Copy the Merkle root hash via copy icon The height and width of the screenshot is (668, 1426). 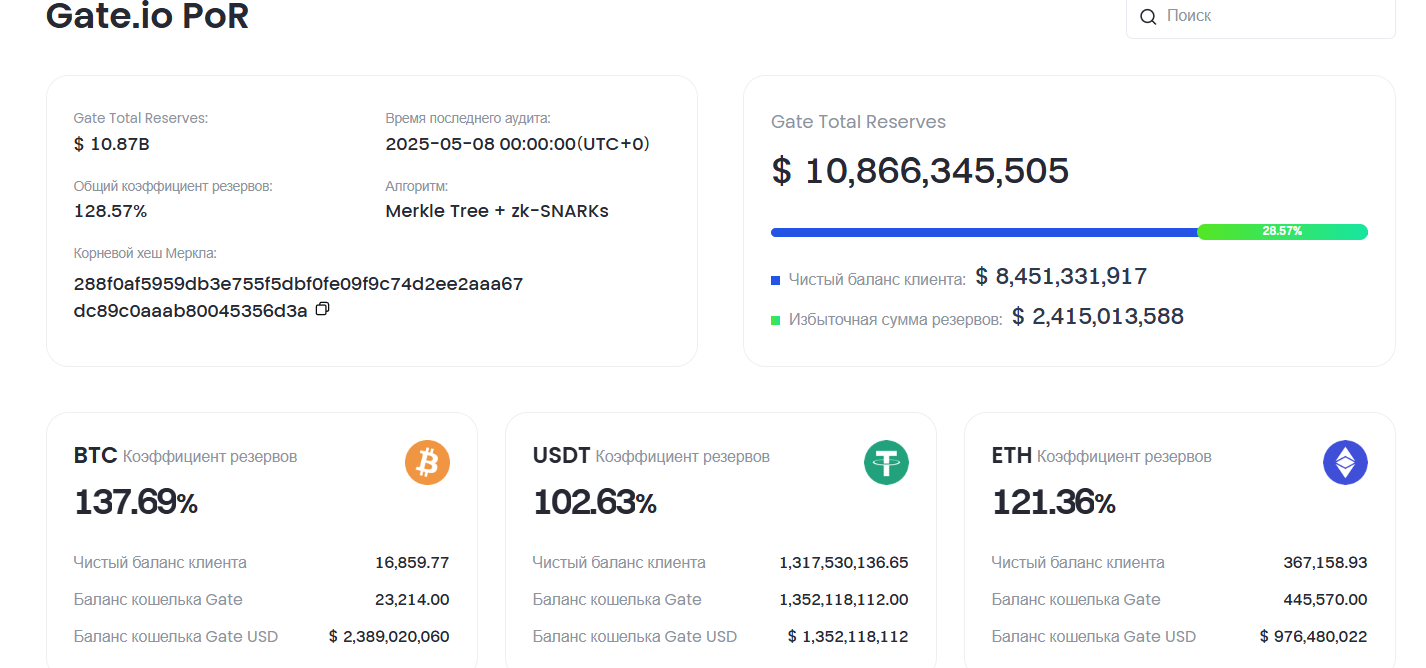point(322,310)
